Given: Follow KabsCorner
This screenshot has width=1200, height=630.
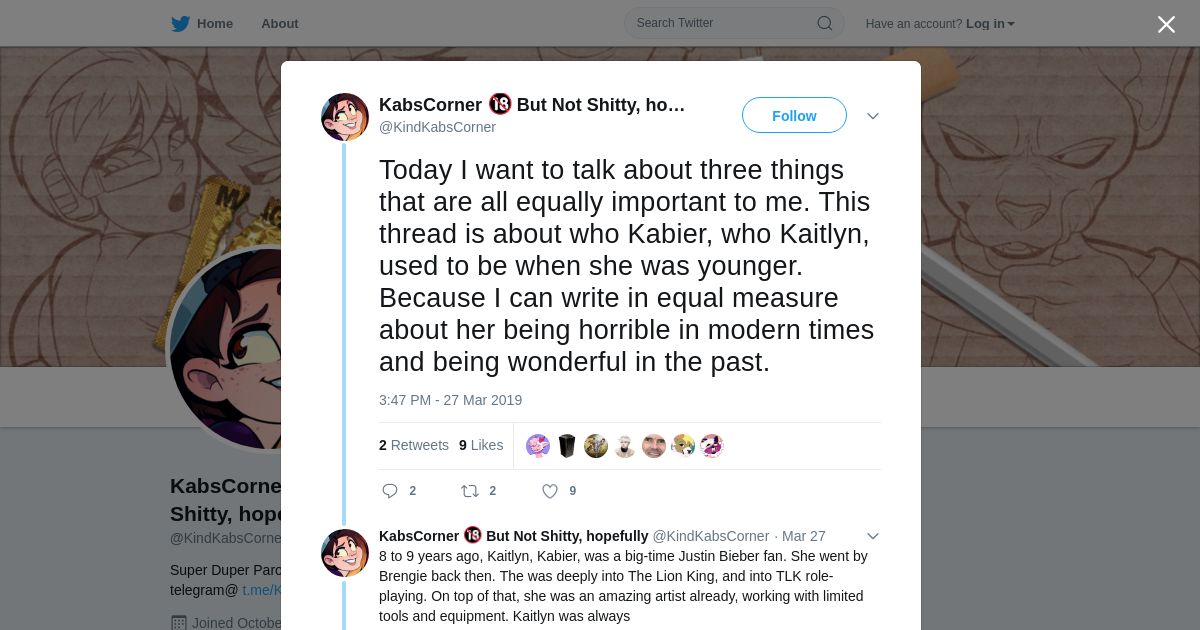Looking at the screenshot, I should click(794, 116).
